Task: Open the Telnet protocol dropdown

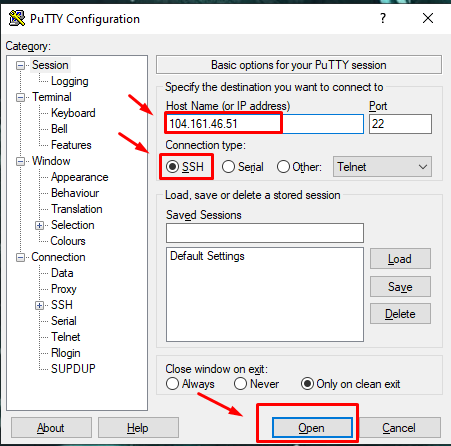Action: 382,167
